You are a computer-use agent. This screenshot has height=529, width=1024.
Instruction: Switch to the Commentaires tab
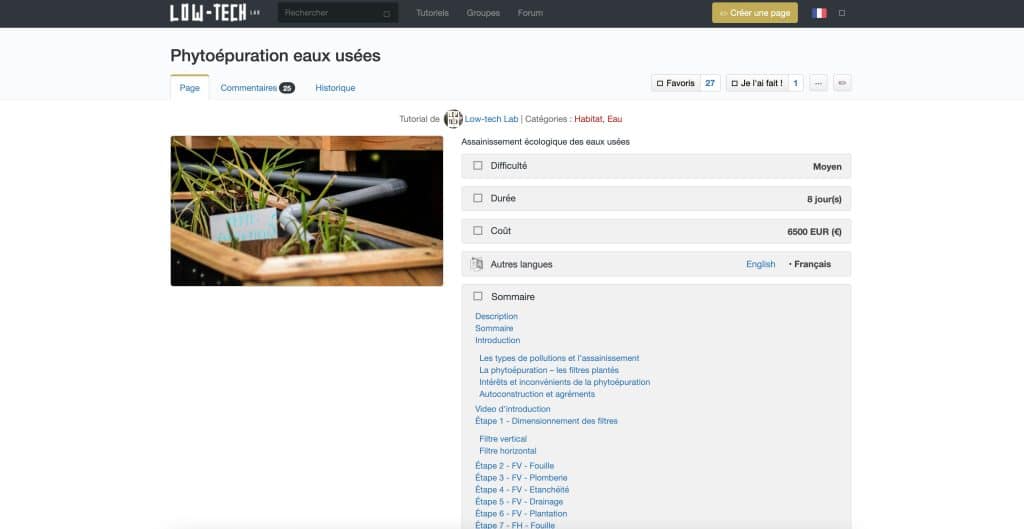[257, 88]
